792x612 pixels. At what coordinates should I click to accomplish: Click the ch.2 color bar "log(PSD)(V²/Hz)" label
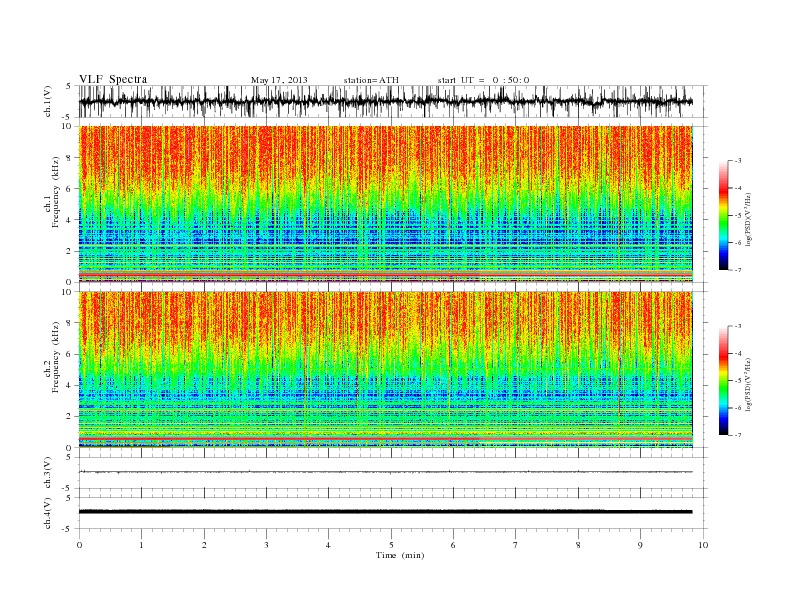coord(749,385)
